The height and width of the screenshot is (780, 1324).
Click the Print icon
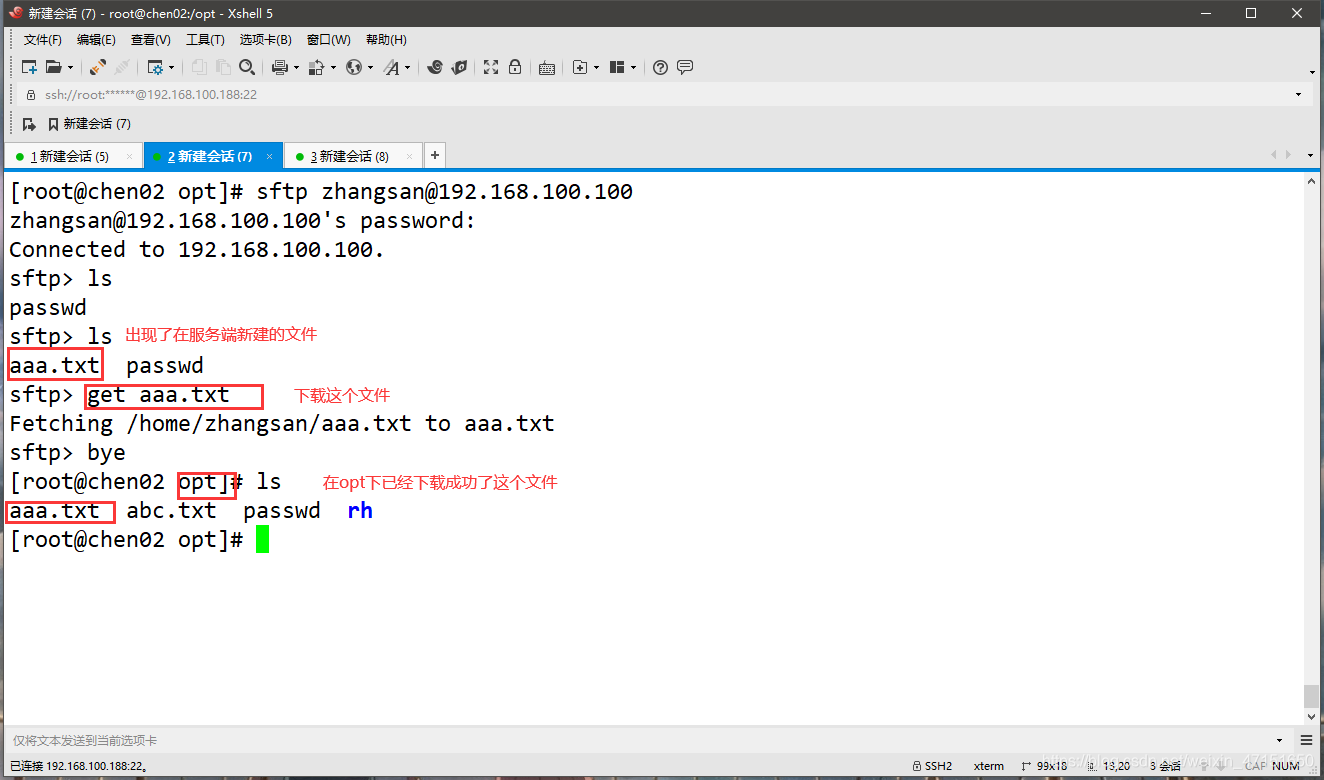point(280,67)
